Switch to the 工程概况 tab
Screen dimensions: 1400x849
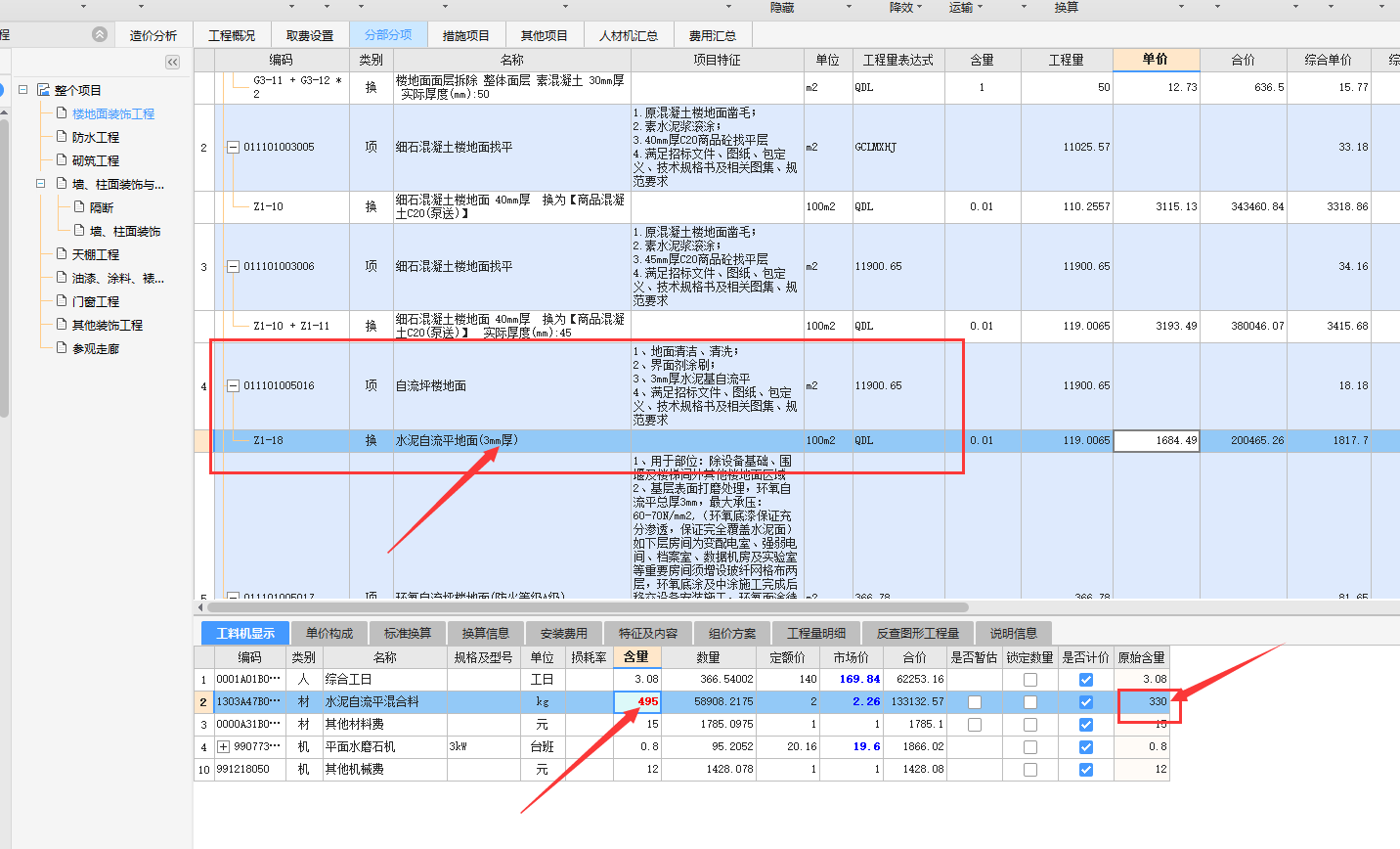tap(232, 35)
